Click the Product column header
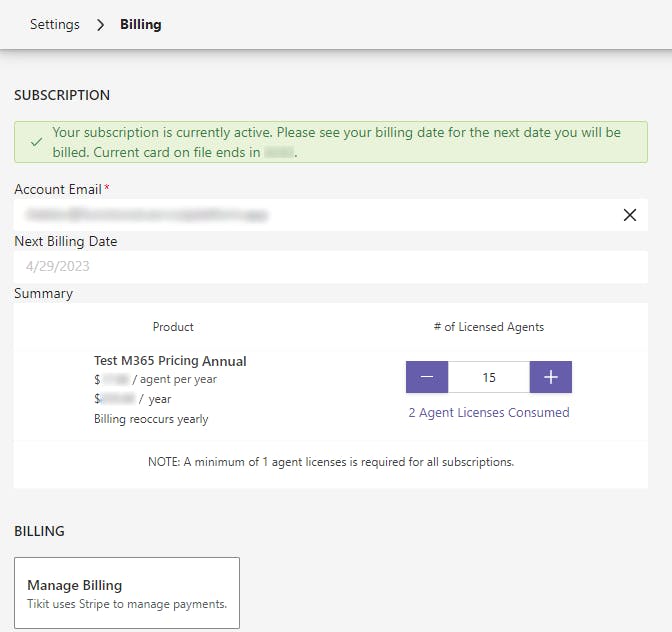672x632 pixels. [x=173, y=327]
